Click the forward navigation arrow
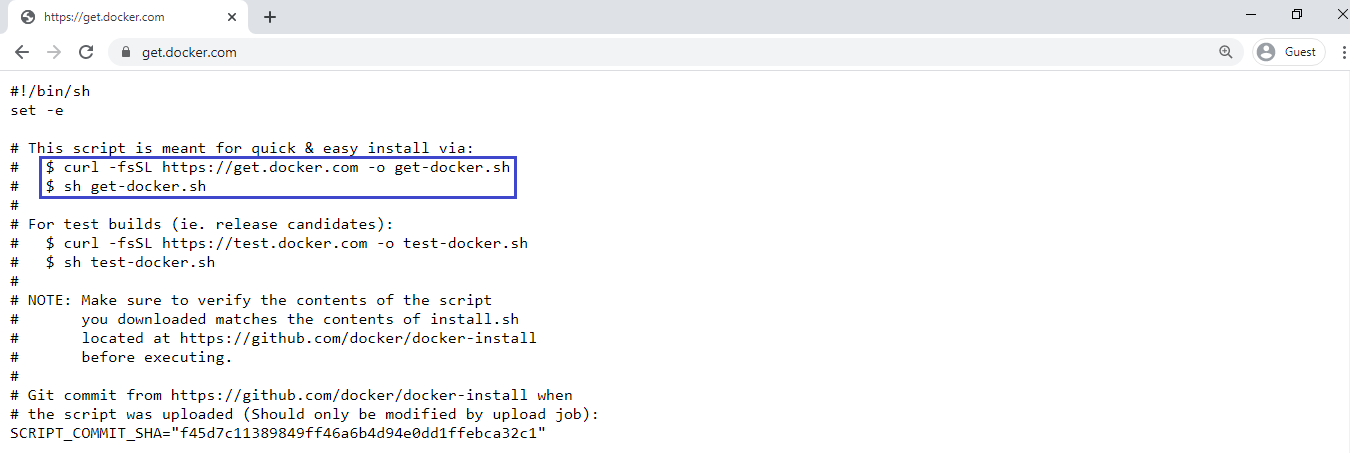The image size is (1350, 453). 54,52
